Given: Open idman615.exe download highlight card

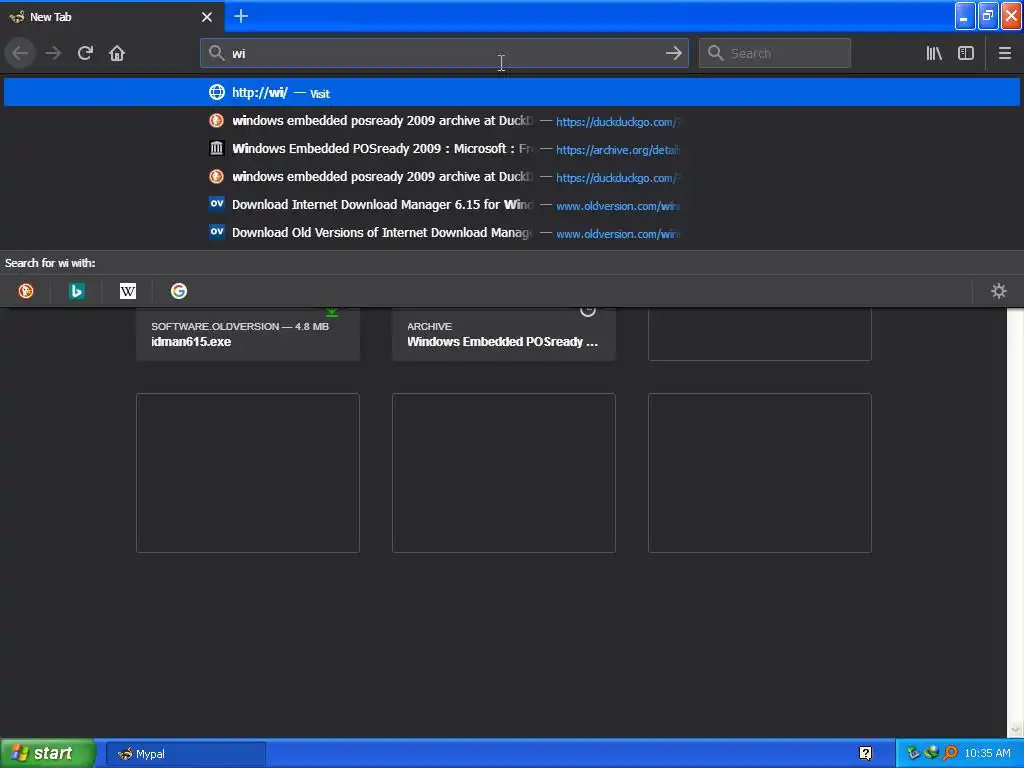Looking at the screenshot, I should (x=248, y=334).
